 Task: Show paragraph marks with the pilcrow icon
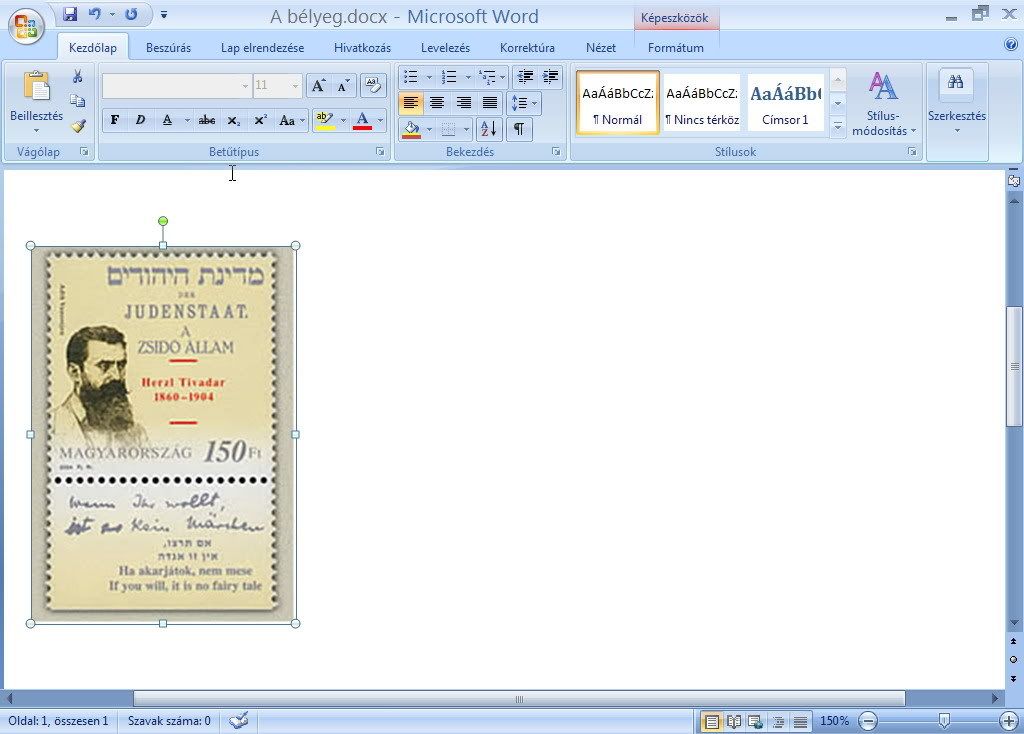[519, 129]
